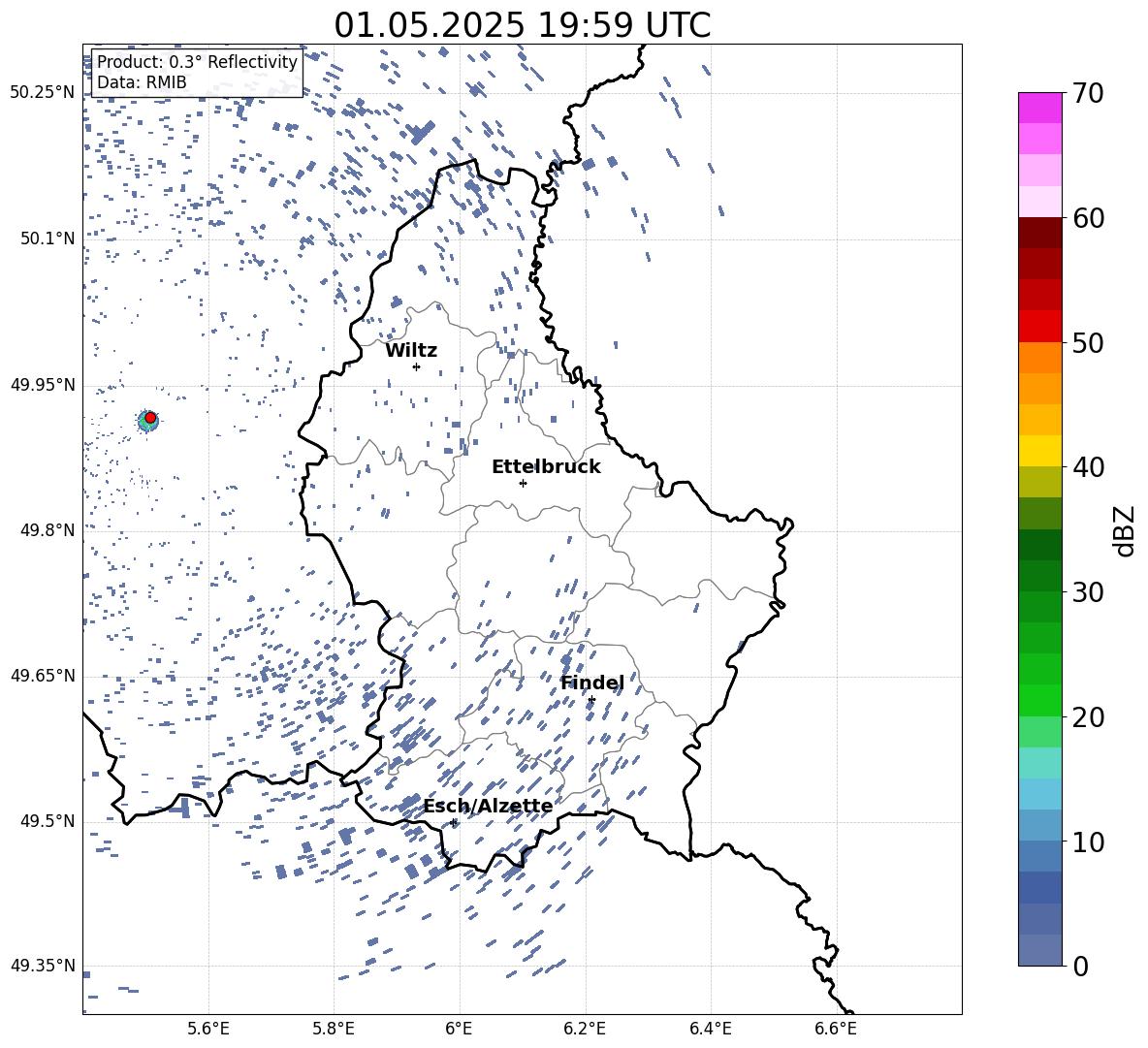
Task: Click the Esch/Alzette station cross marker
Action: point(454,822)
